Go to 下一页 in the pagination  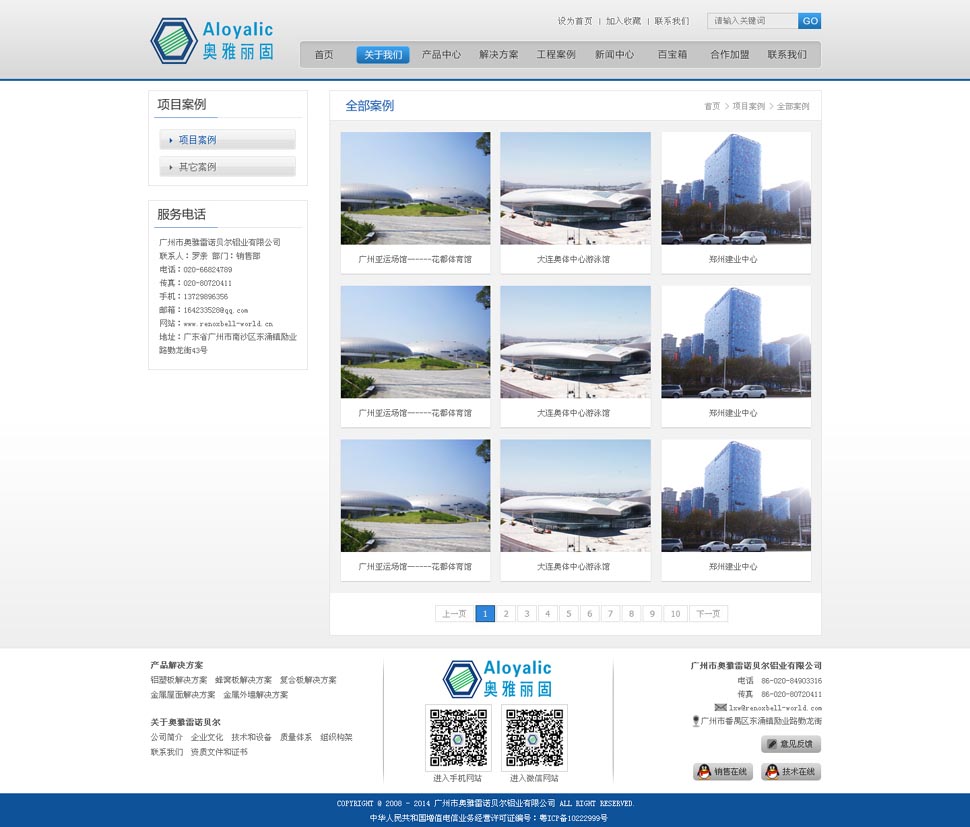[708, 614]
